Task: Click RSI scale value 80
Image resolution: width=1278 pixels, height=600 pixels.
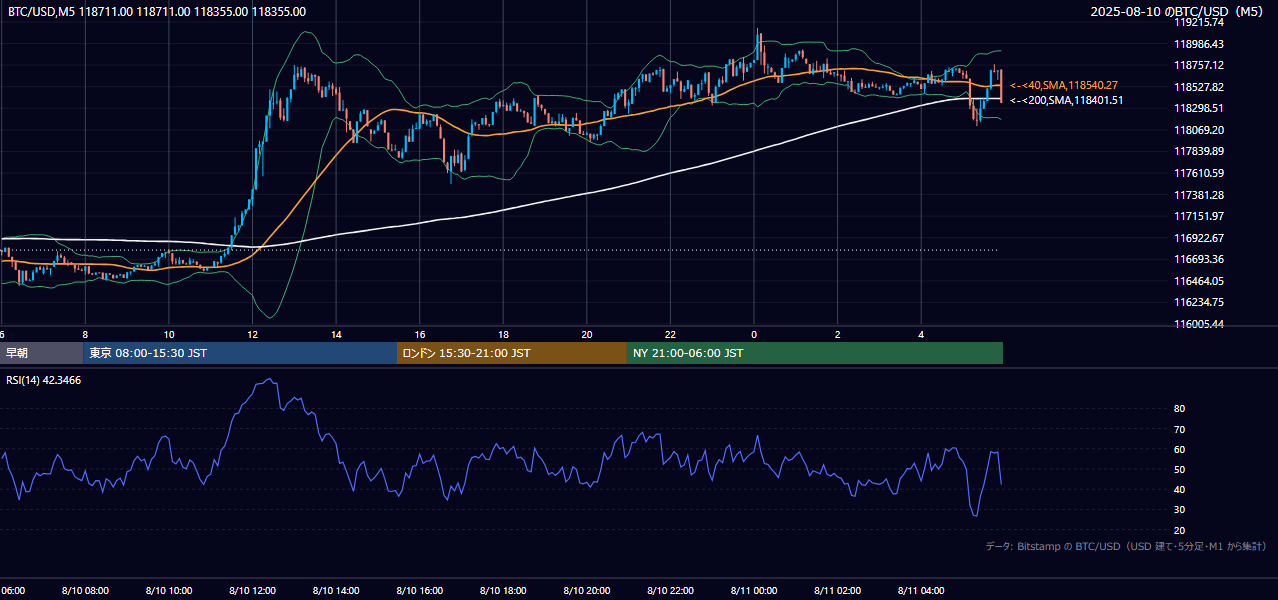Action: [1180, 409]
